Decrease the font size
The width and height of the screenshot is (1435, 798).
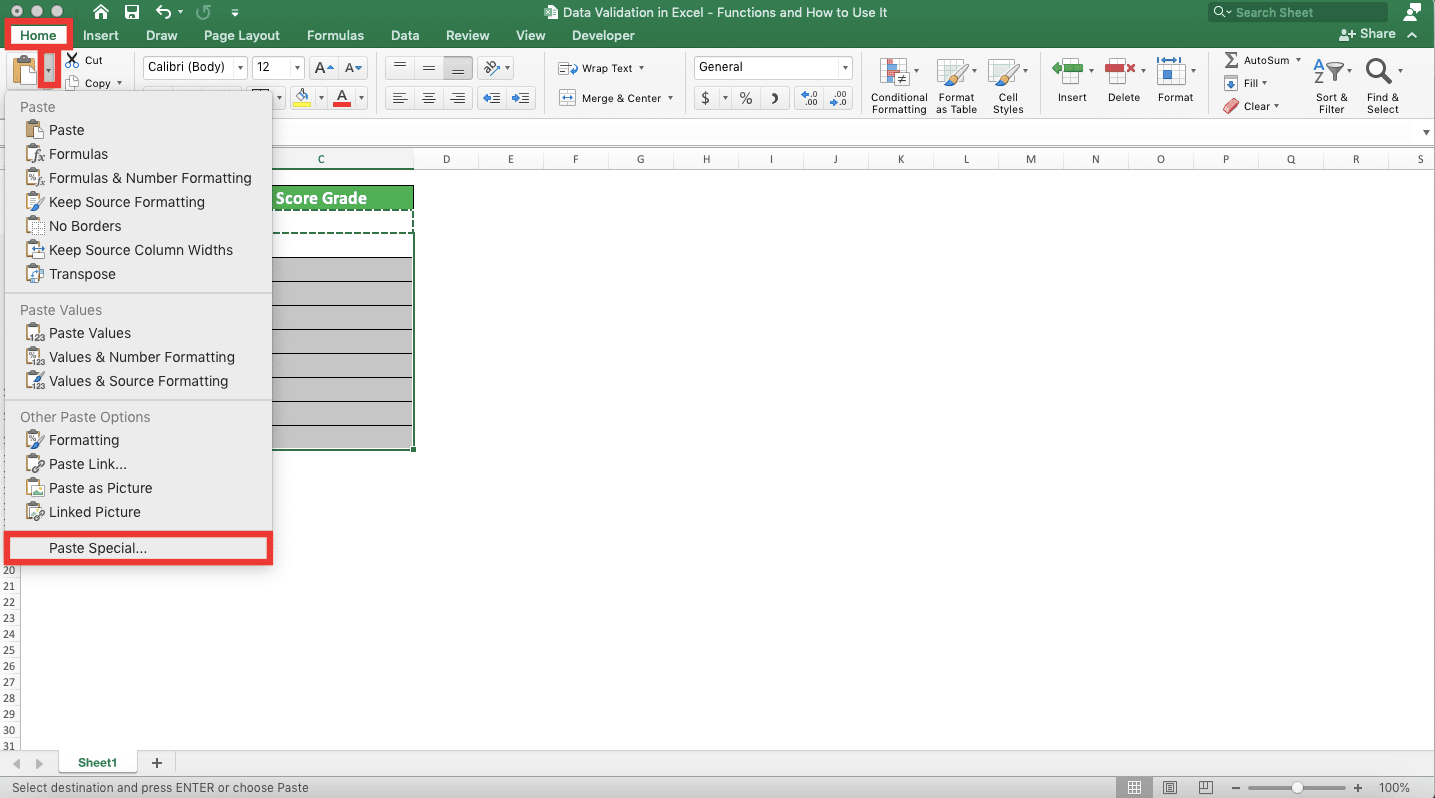coord(354,68)
